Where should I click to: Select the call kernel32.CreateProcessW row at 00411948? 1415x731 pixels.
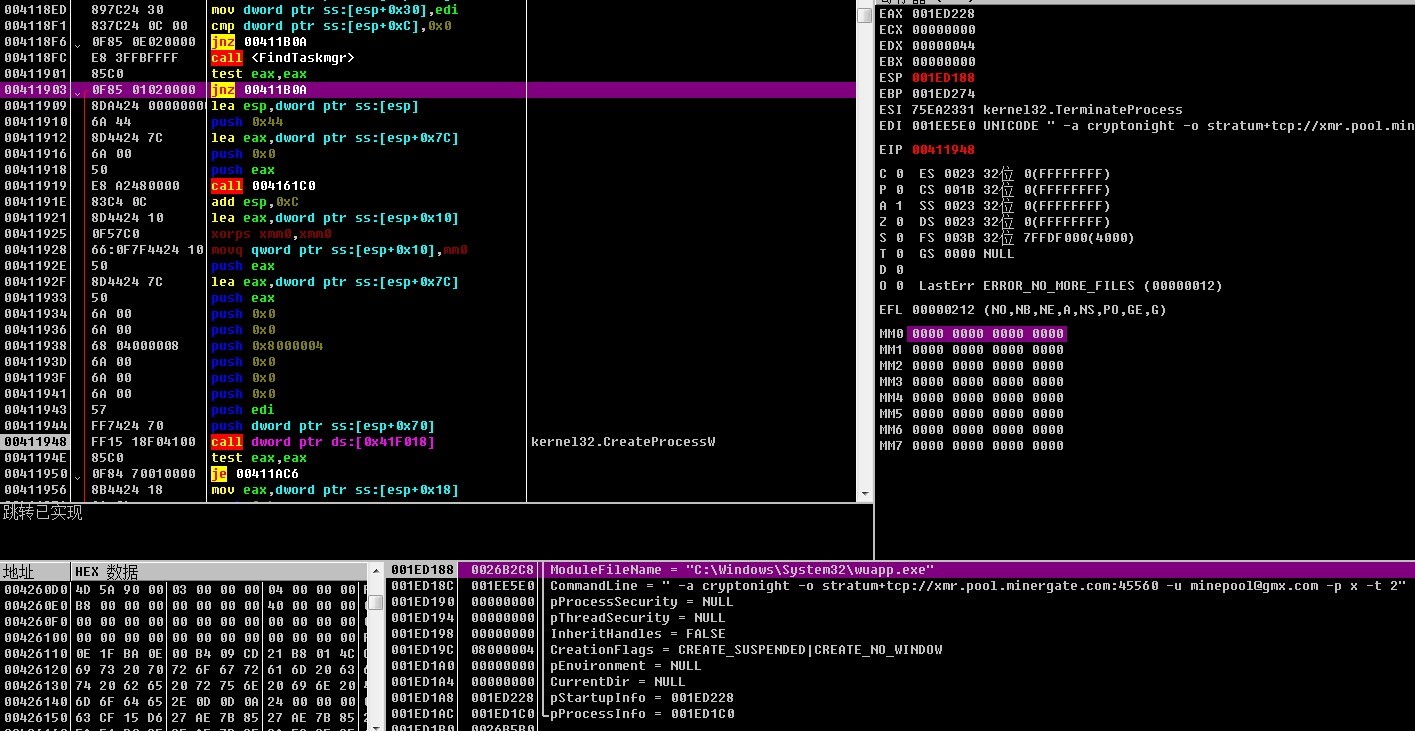click(428, 442)
